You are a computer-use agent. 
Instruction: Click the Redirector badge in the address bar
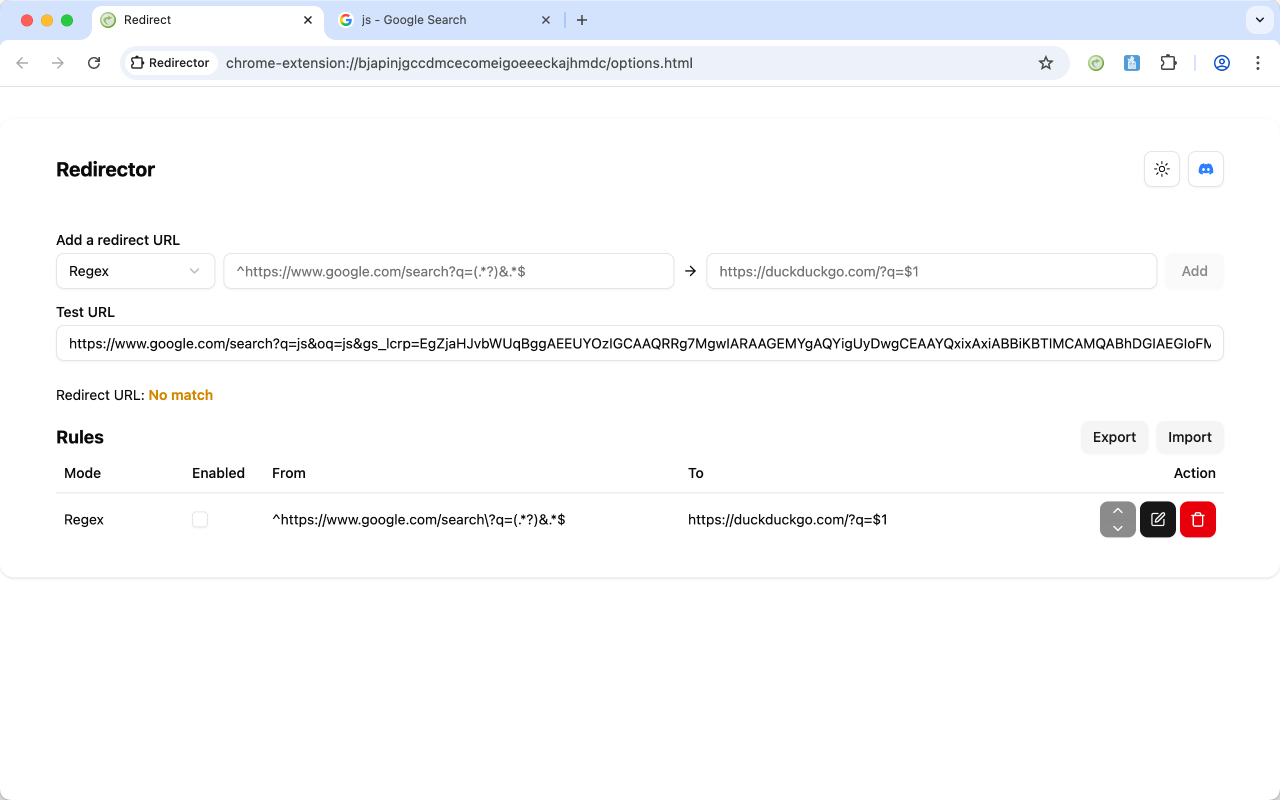tap(170, 62)
